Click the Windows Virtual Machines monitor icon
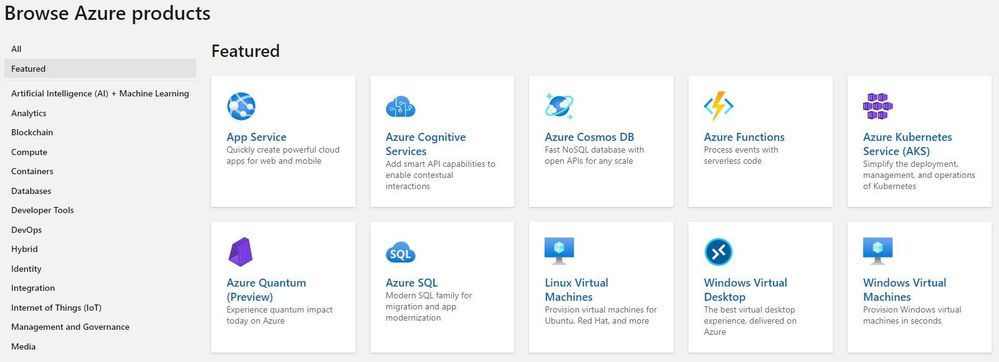This screenshot has height=362, width=999. [x=878, y=251]
